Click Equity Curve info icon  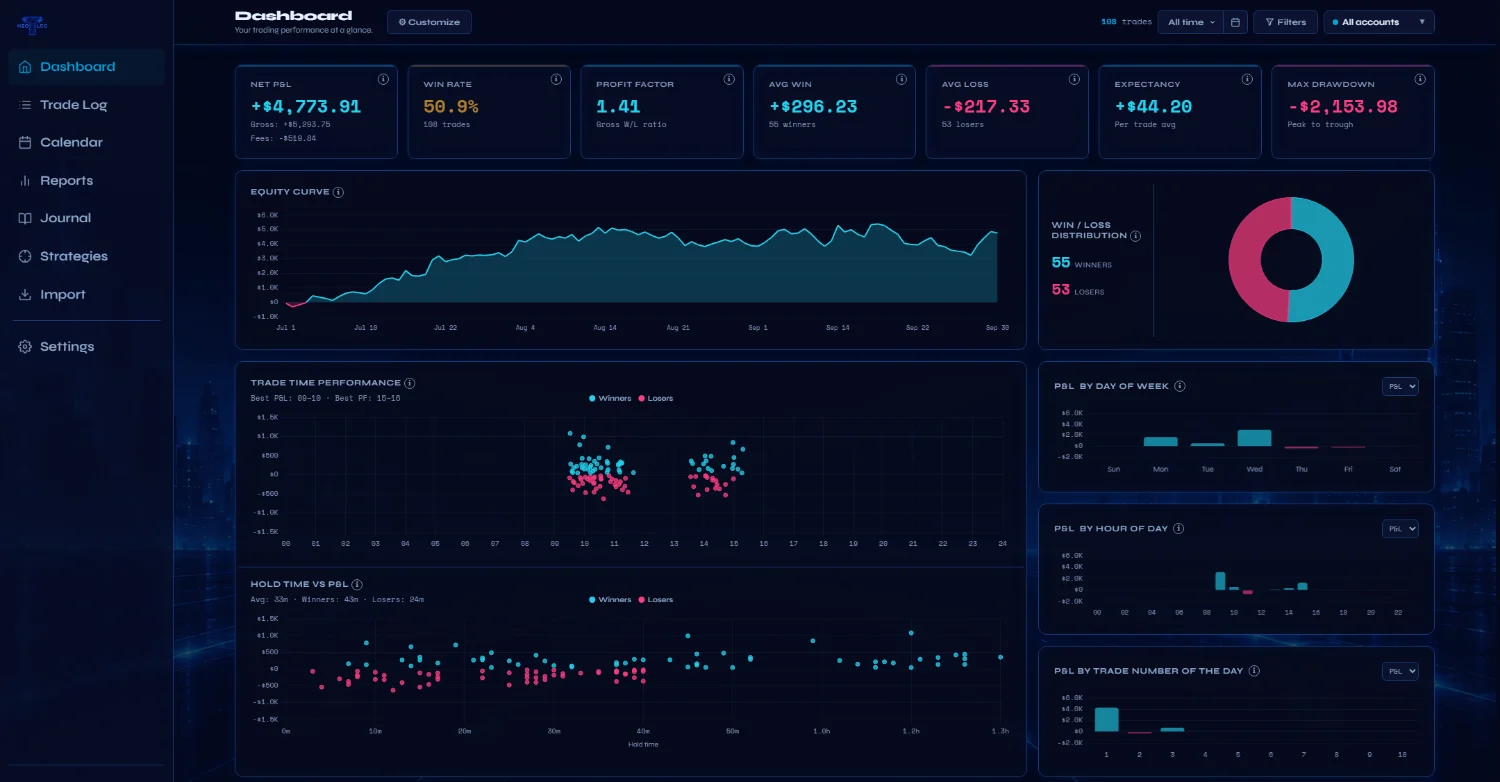(x=338, y=192)
